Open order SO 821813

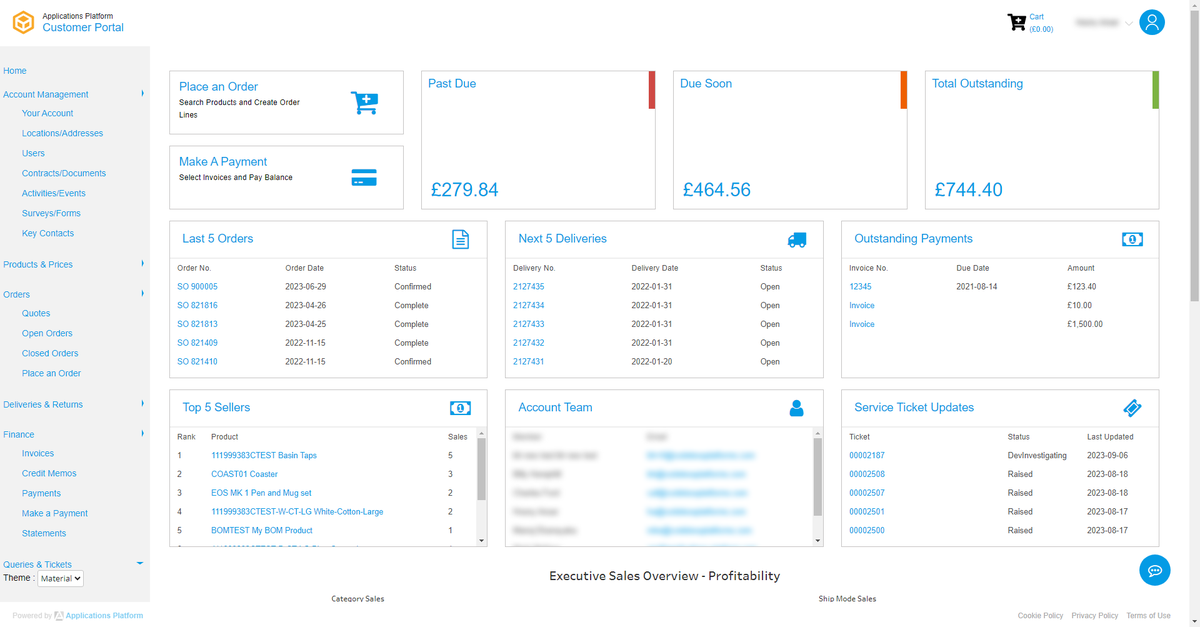point(197,324)
